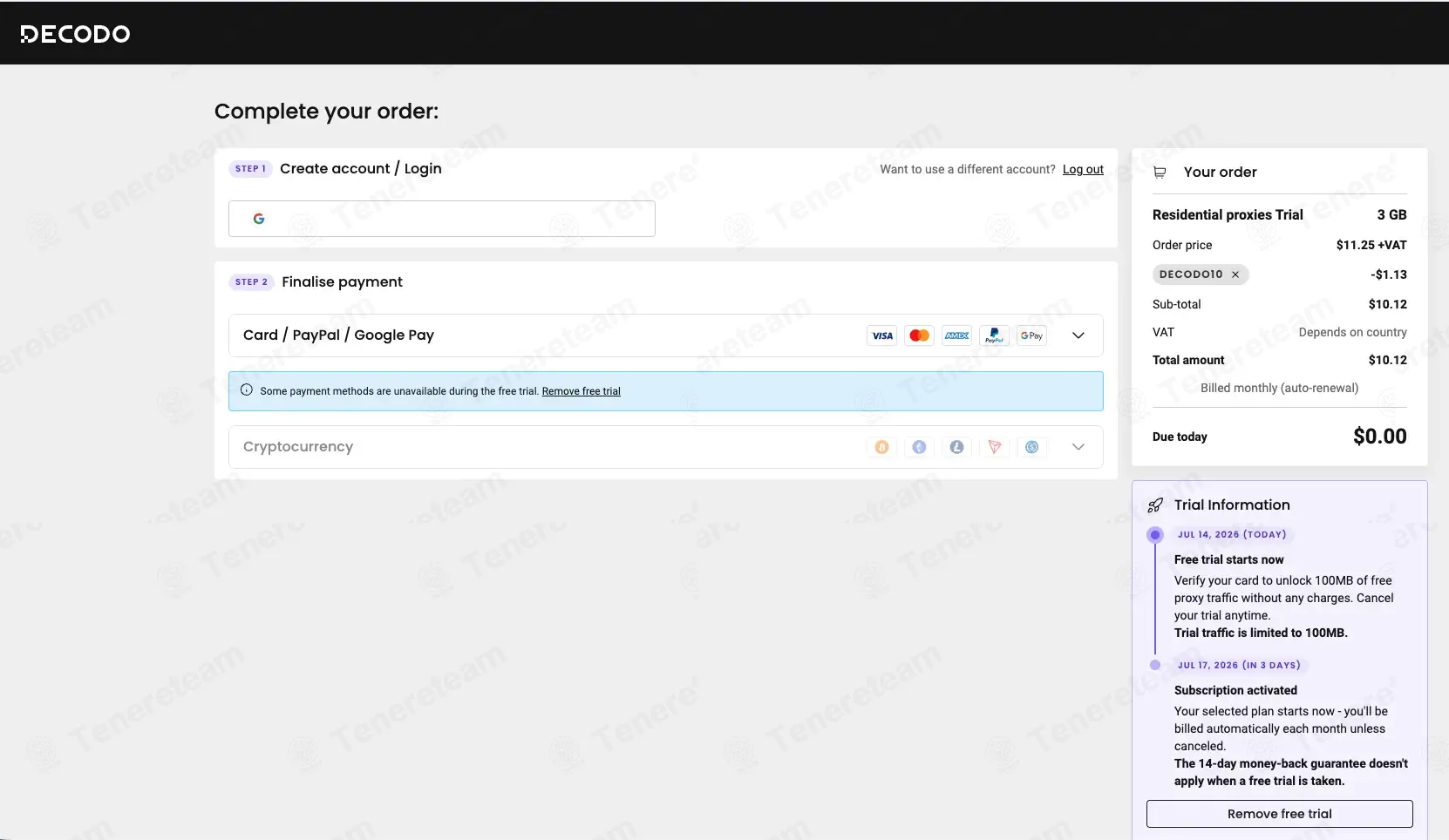
Task: Click the shopping cart icon beside Your order
Action: (x=1160, y=173)
